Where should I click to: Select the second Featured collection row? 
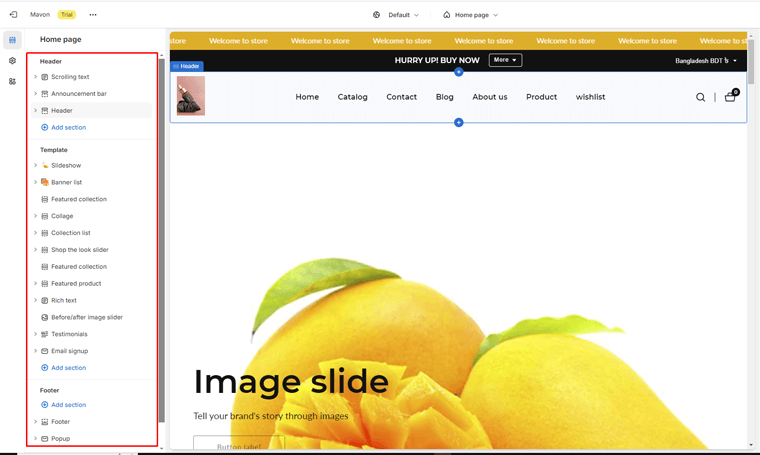[x=92, y=267]
